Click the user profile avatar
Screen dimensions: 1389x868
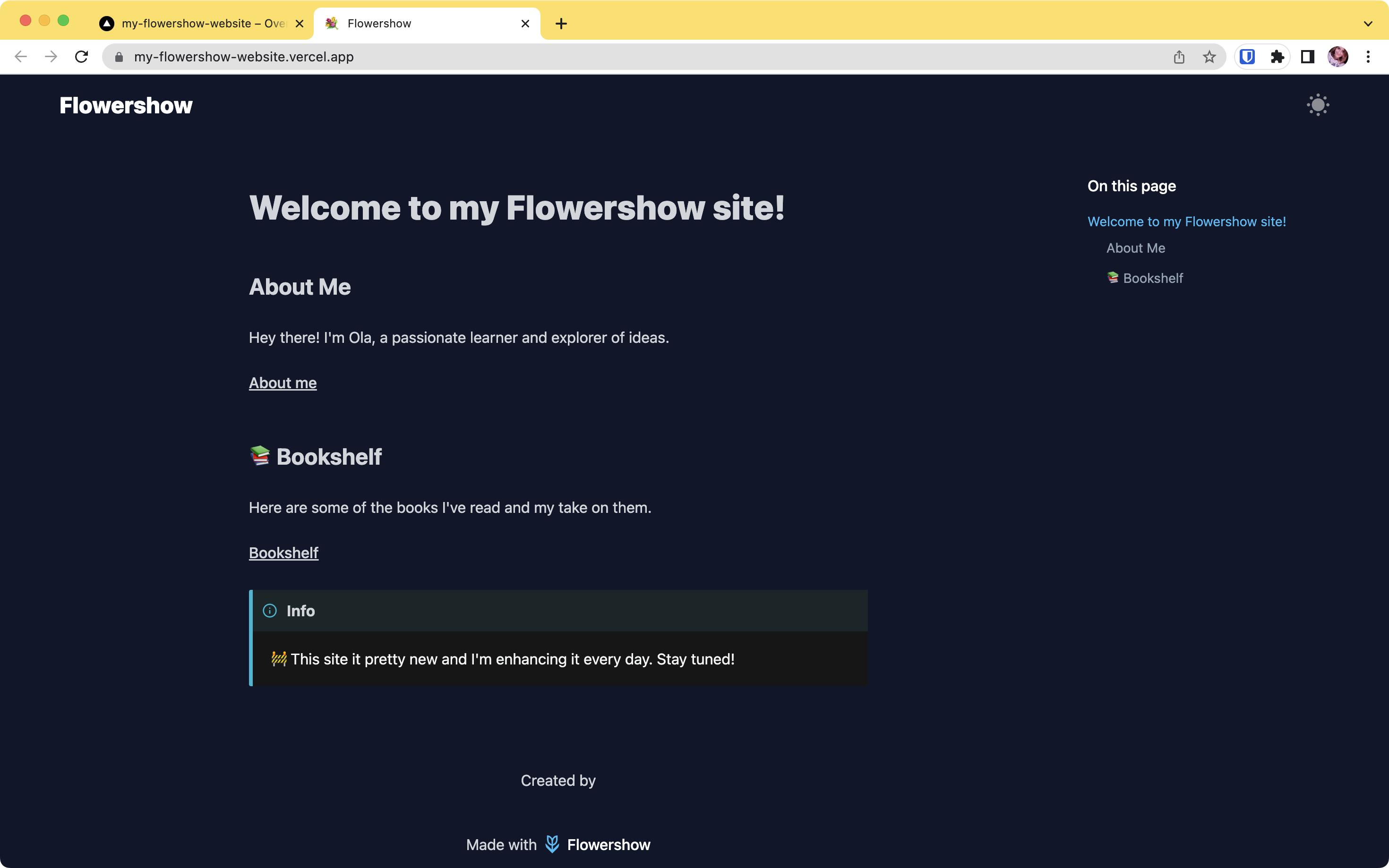click(x=1338, y=57)
